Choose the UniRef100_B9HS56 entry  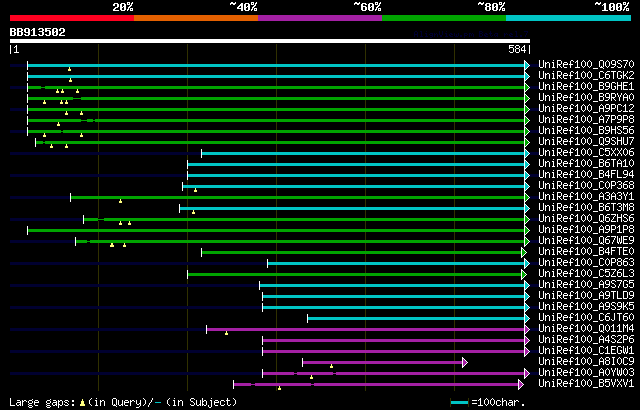586,131
